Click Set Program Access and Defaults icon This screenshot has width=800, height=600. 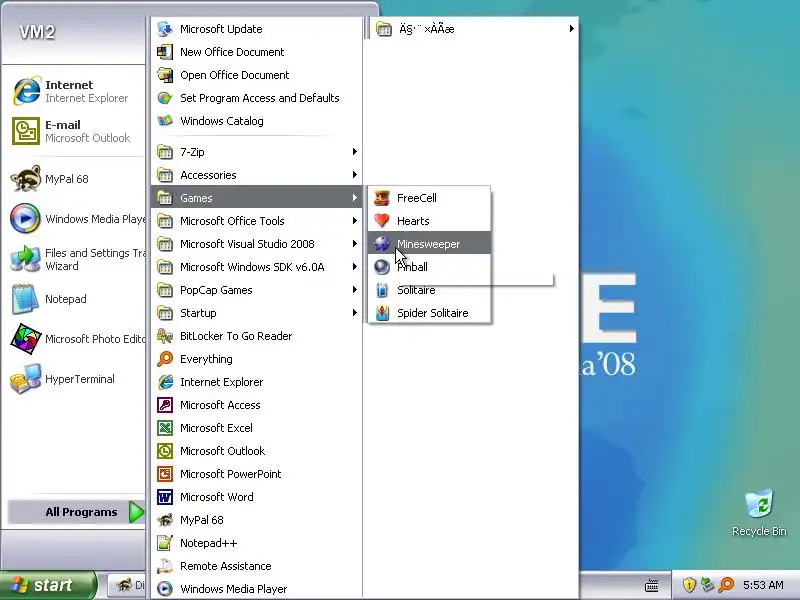pos(165,98)
